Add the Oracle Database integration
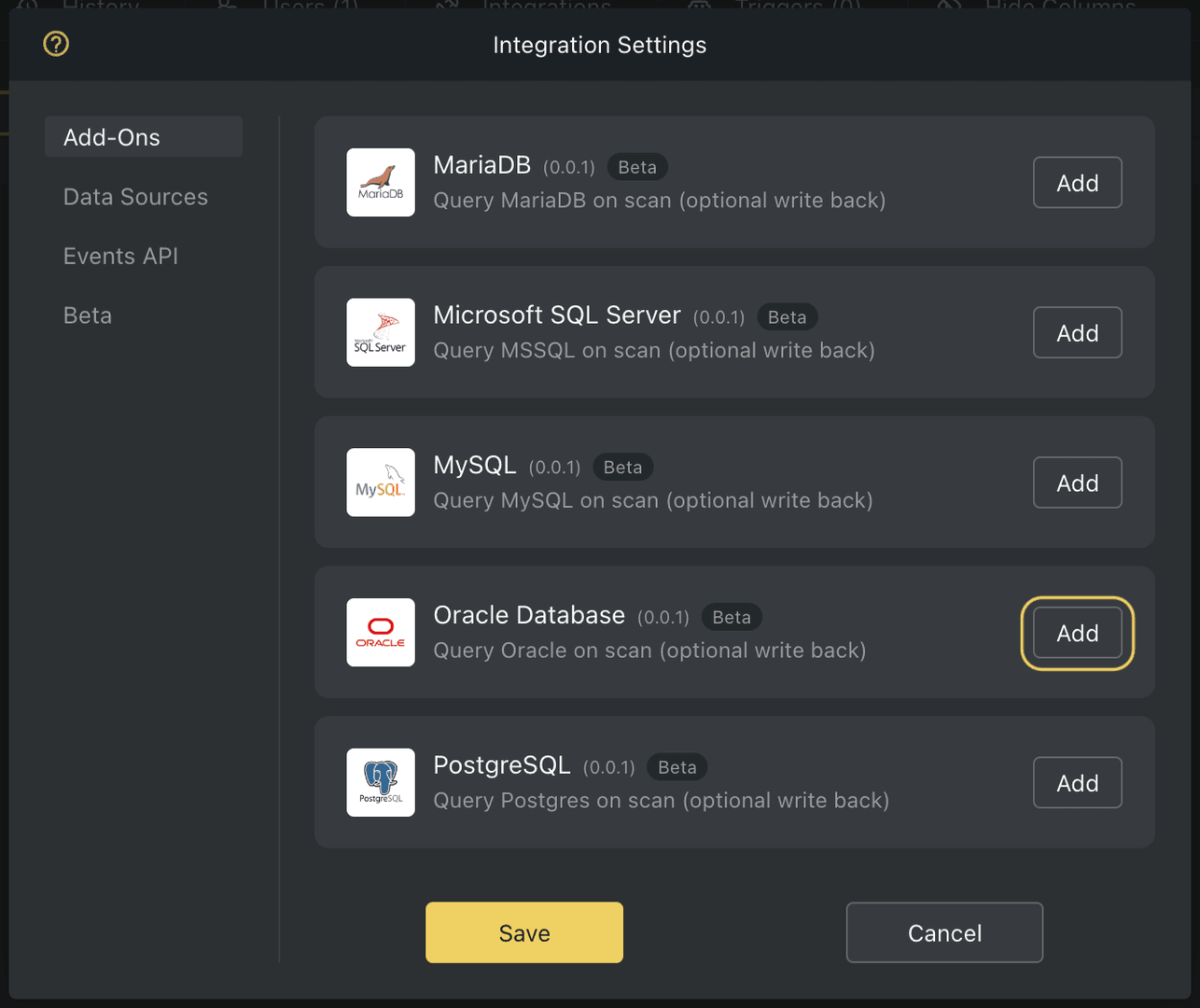Image resolution: width=1200 pixels, height=1008 pixels. 1078,634
